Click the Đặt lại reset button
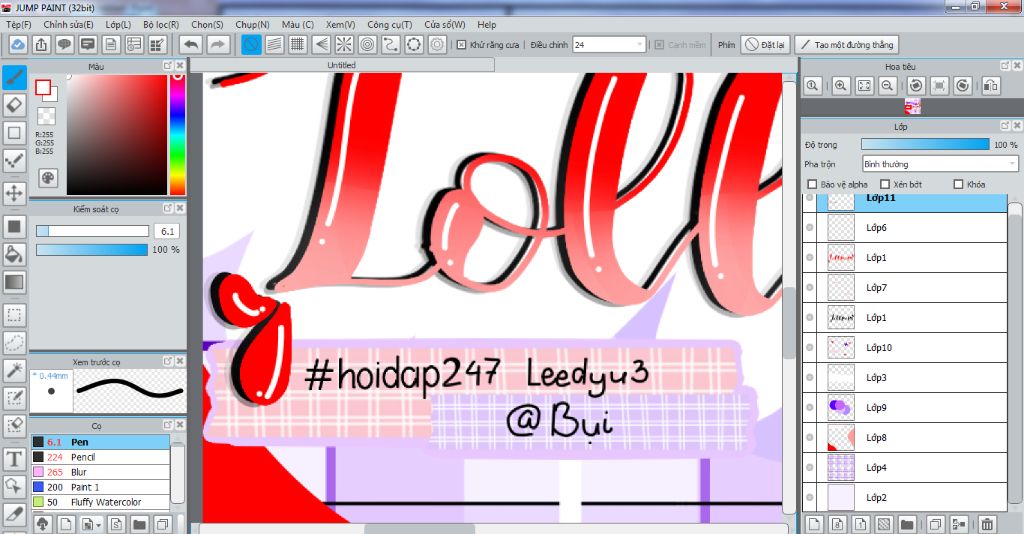1024x534 pixels. click(765, 44)
